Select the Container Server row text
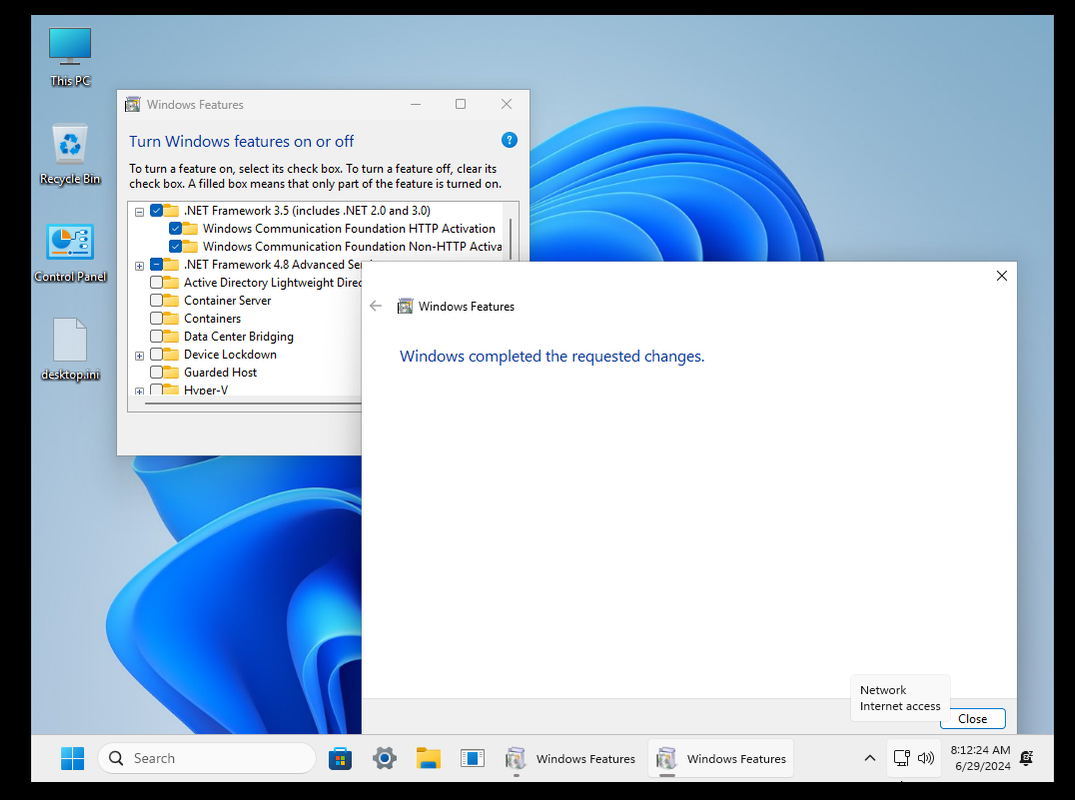1075x800 pixels. coord(227,300)
